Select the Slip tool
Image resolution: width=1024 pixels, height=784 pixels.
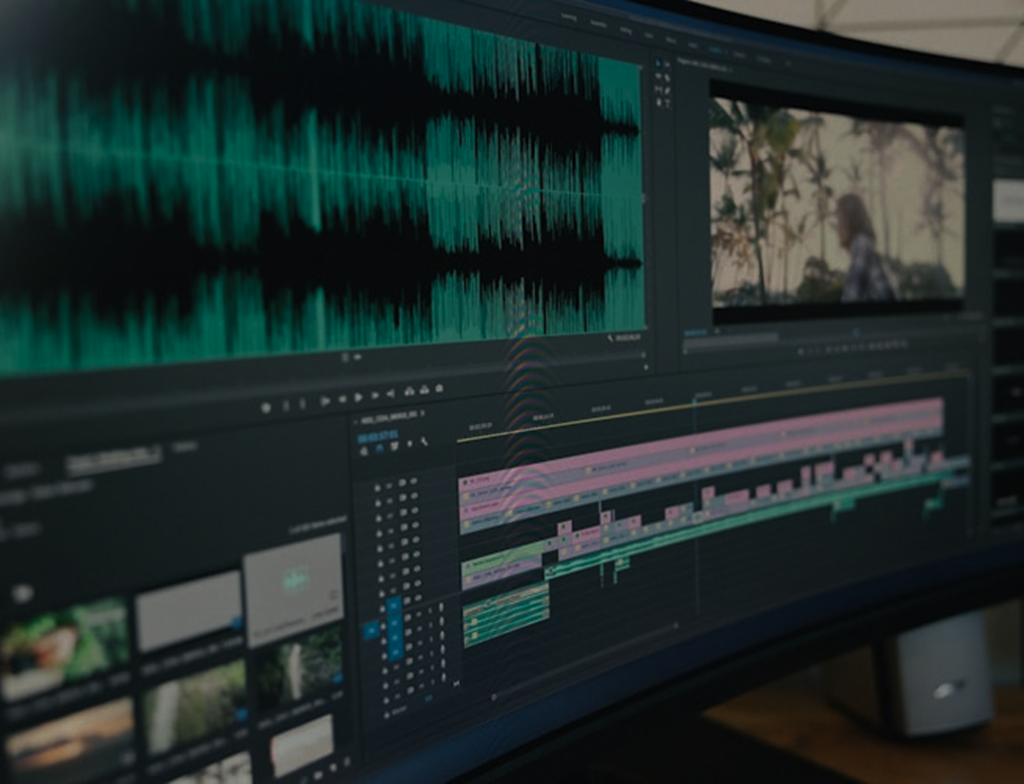pos(658,89)
